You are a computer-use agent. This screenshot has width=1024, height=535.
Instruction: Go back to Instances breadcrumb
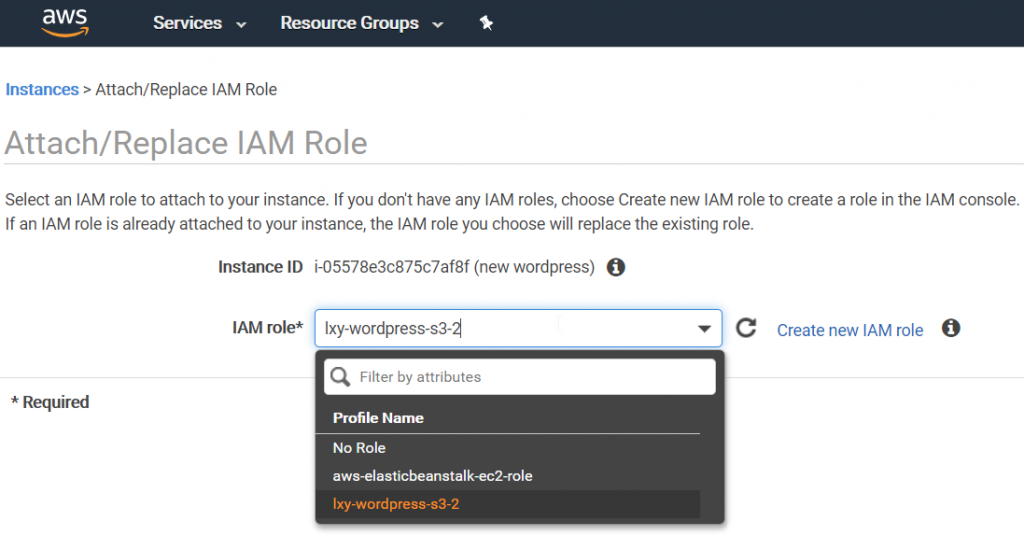(42, 89)
